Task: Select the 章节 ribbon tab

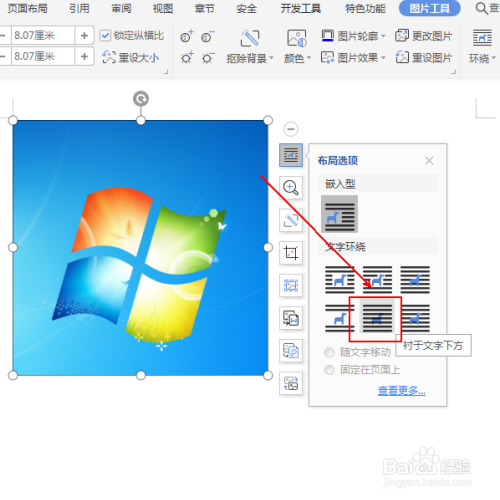Action: tap(205, 8)
